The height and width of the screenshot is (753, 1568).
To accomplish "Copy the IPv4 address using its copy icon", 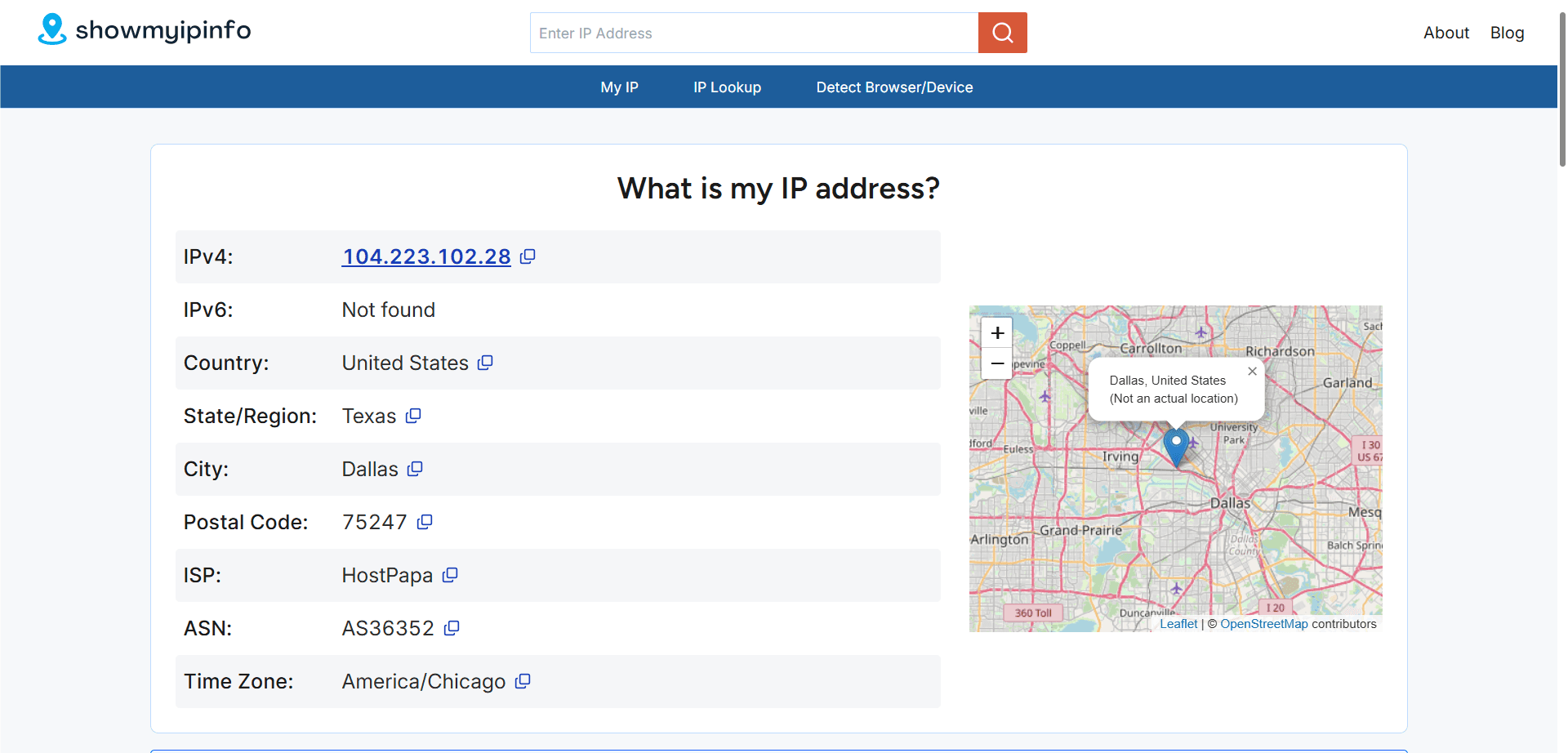I will pos(527,256).
